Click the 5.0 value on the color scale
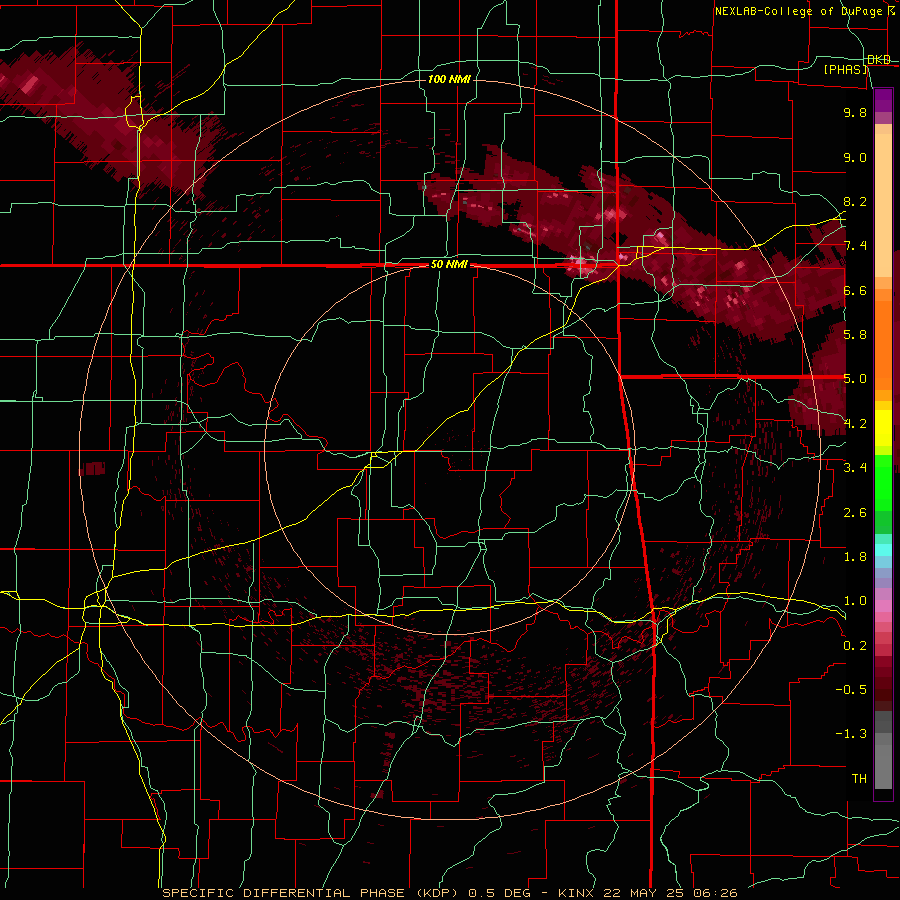The height and width of the screenshot is (900, 900). [855, 379]
